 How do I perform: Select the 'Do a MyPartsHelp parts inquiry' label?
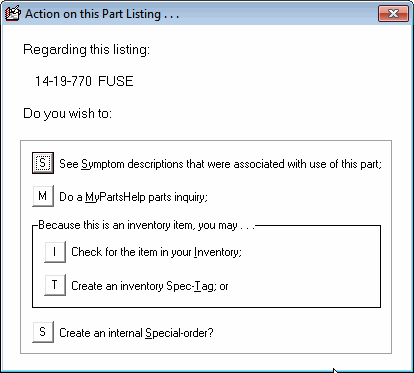[x=133, y=197]
